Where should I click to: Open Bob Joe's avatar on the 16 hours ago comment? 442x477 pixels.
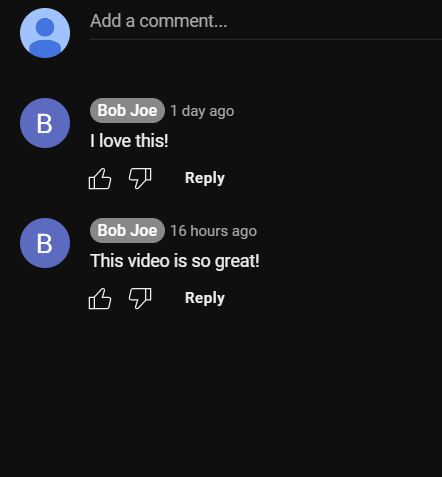[45, 243]
